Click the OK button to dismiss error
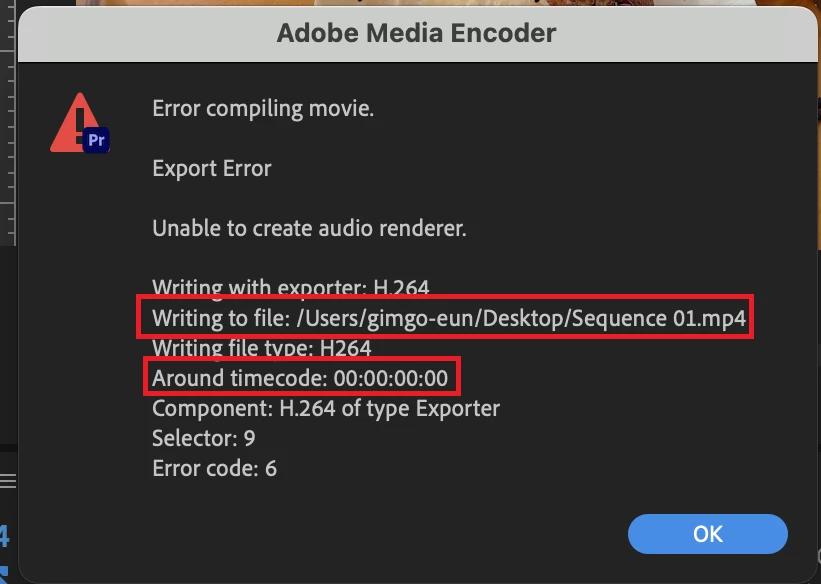Image resolution: width=821 pixels, height=584 pixels. (707, 534)
